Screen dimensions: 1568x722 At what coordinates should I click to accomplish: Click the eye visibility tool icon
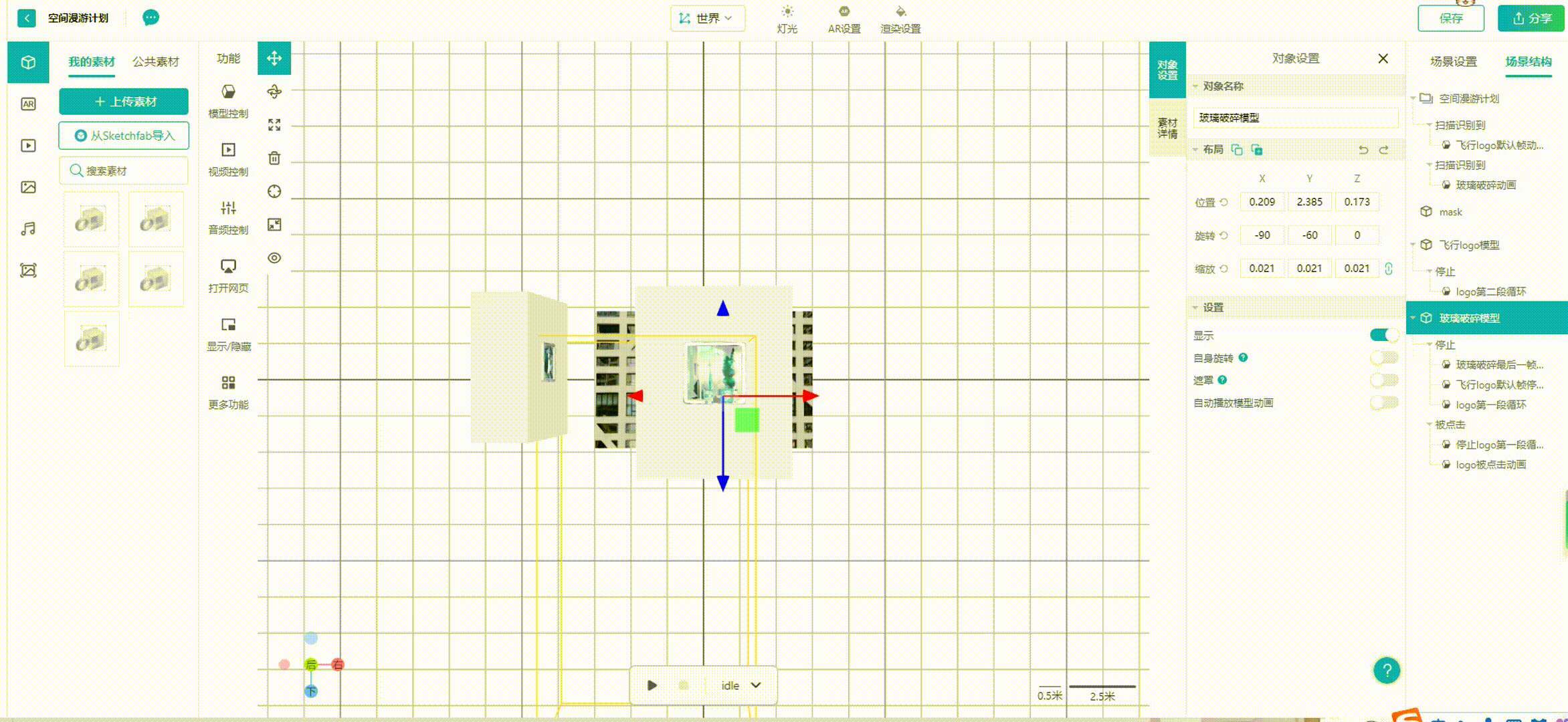coord(274,258)
